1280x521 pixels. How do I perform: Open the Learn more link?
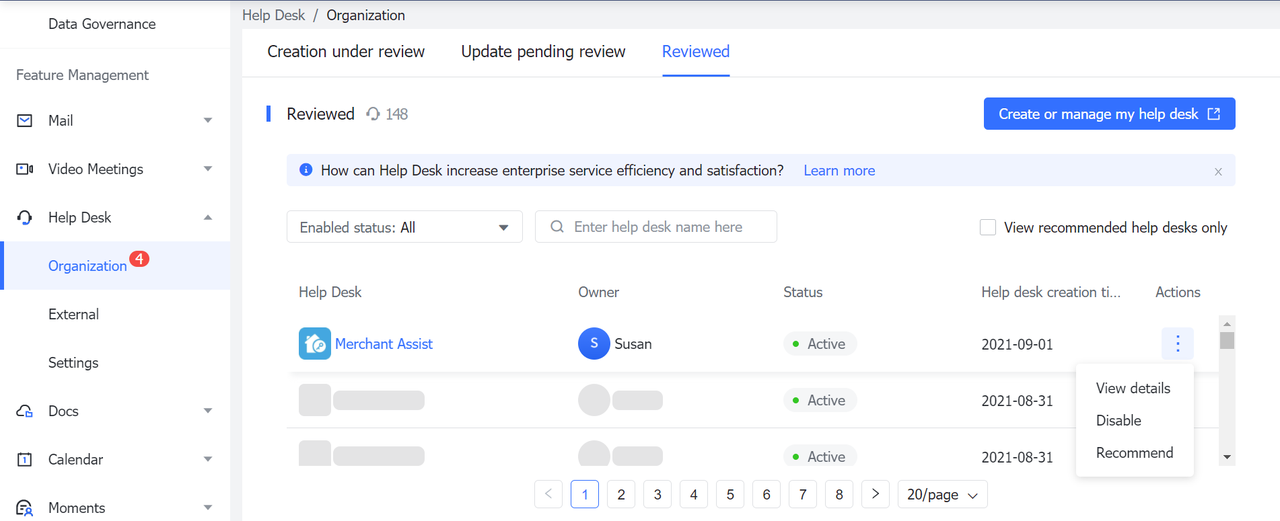(839, 171)
